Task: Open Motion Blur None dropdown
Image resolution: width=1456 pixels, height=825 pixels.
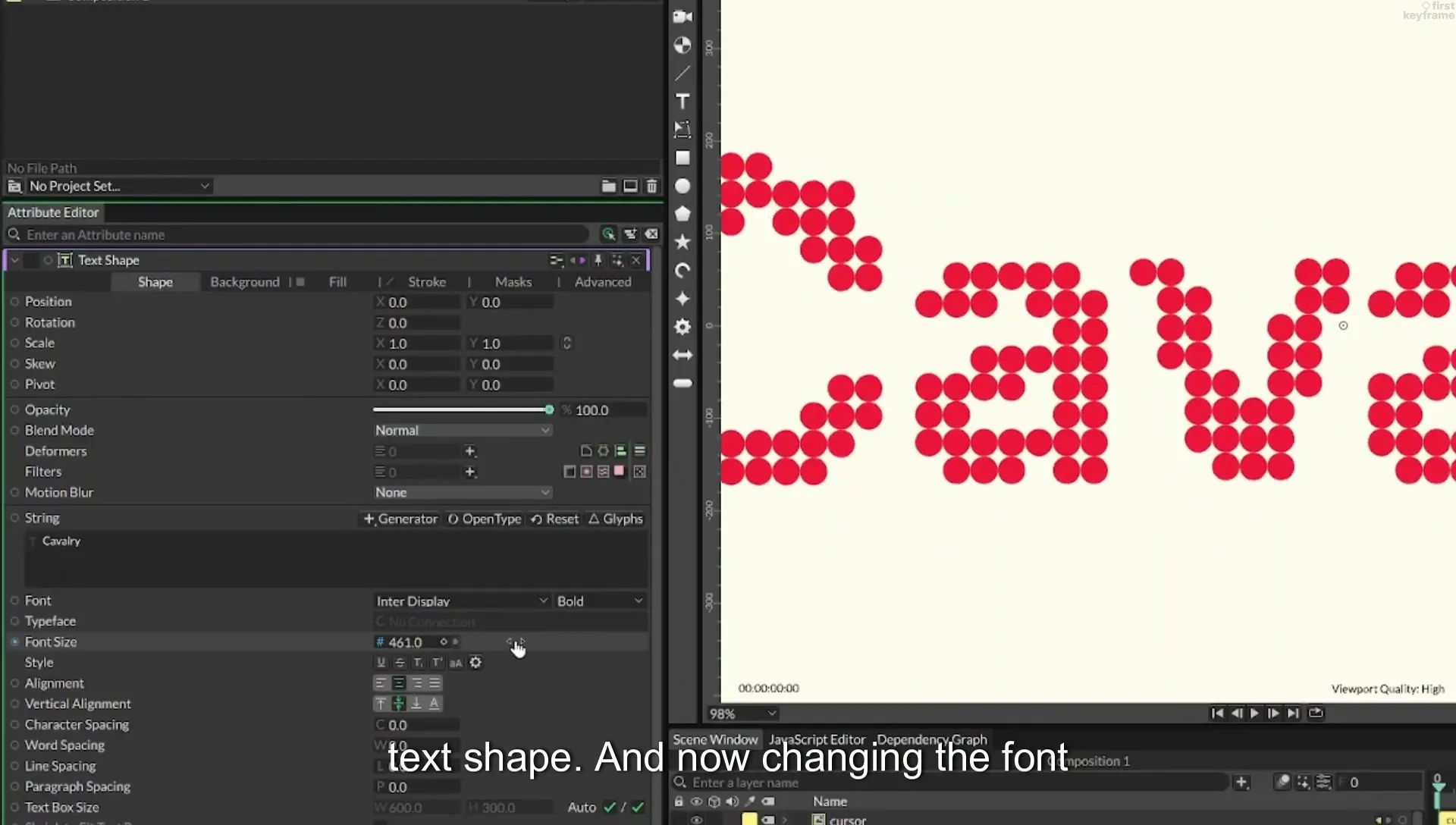Action: (462, 492)
